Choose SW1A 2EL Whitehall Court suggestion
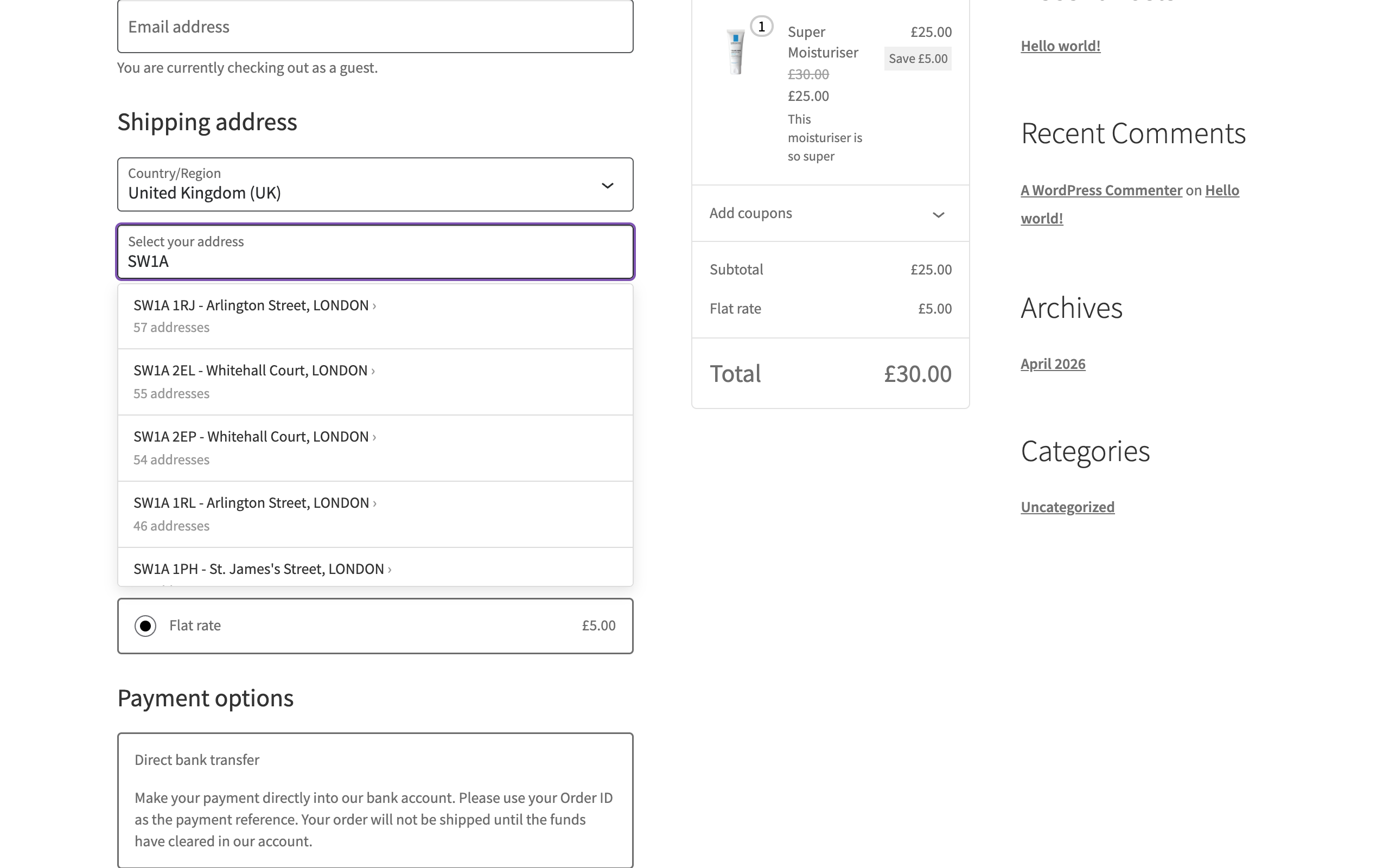 pos(375,382)
